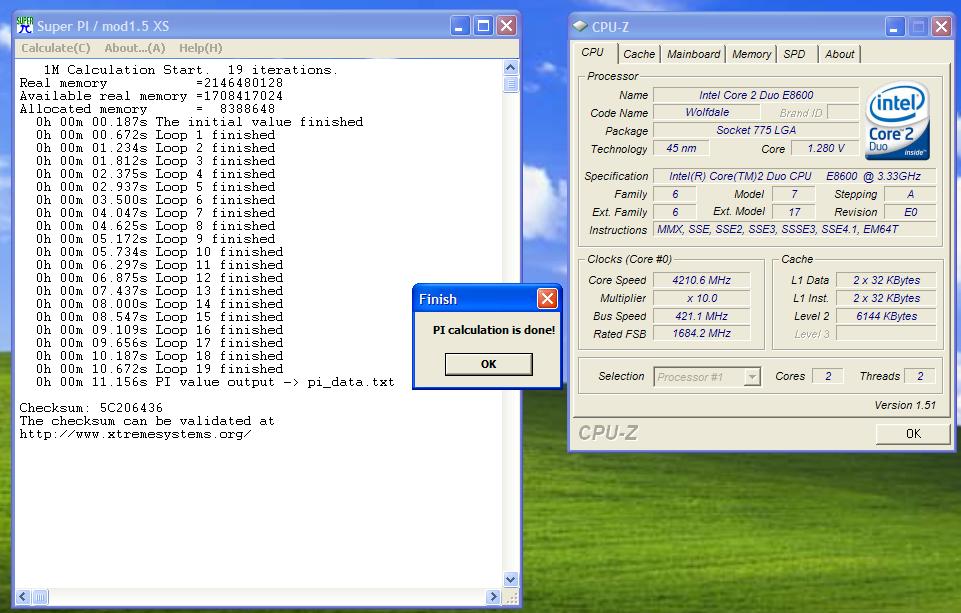
Task: Click the 'Version 1.51' text in CPU-Z
Action: pyautogui.click(x=905, y=405)
